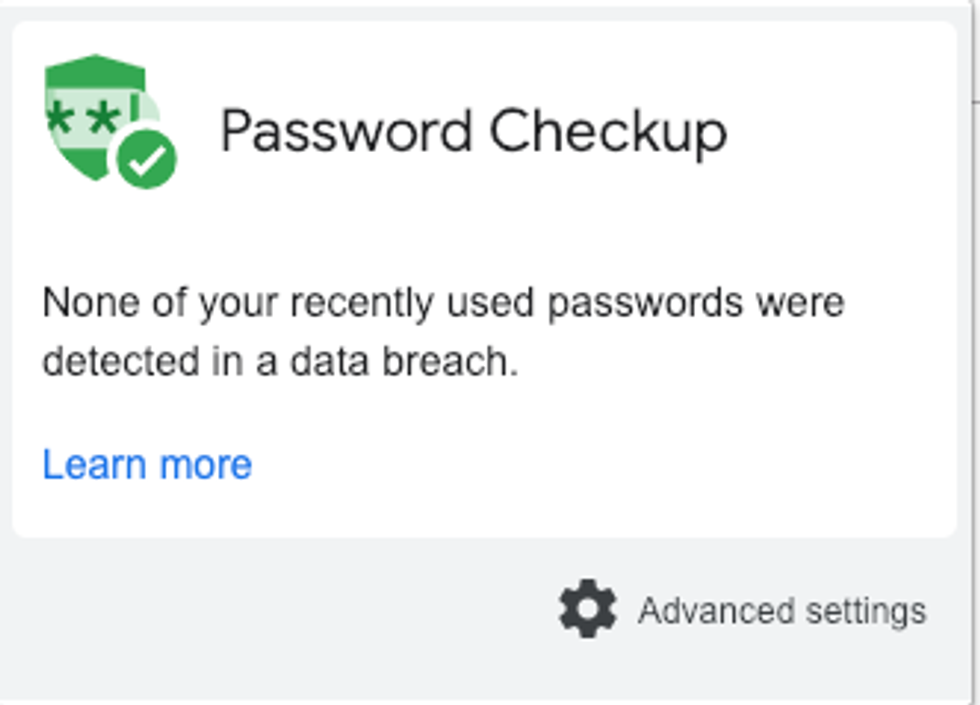This screenshot has height=705, width=980.
Task: Click the word 'Checkup' in the title
Action: 608,131
